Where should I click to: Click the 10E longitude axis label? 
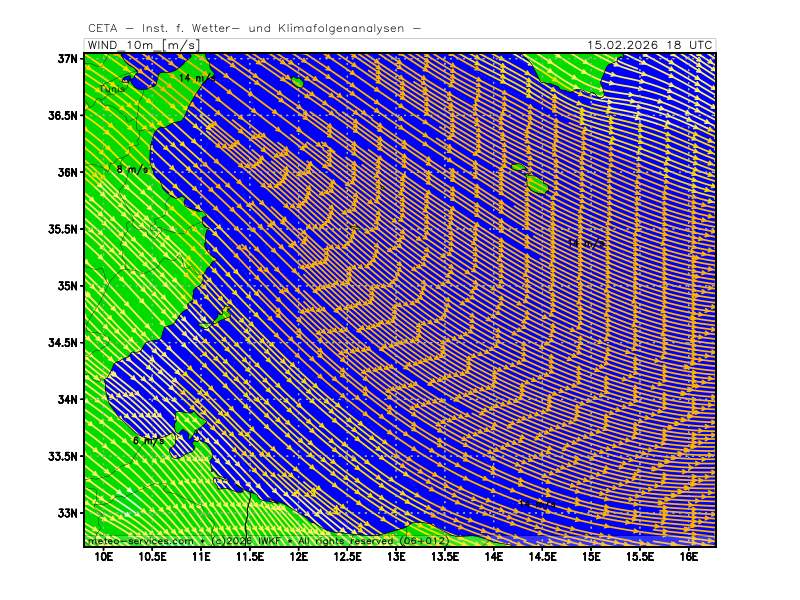point(103,556)
